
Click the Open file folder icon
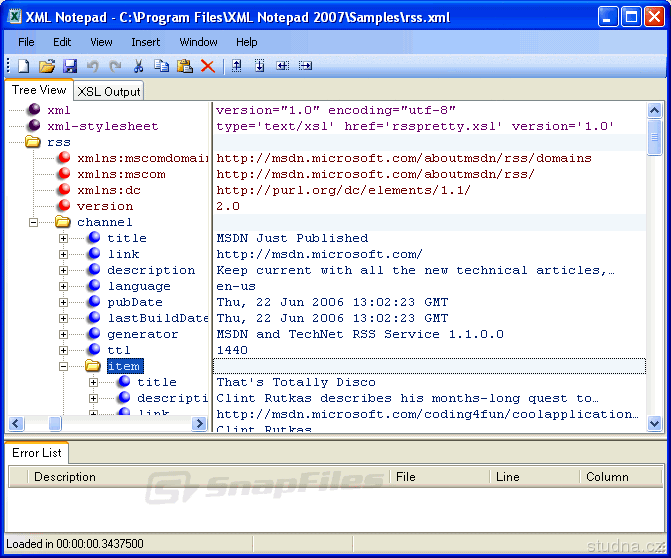46,66
